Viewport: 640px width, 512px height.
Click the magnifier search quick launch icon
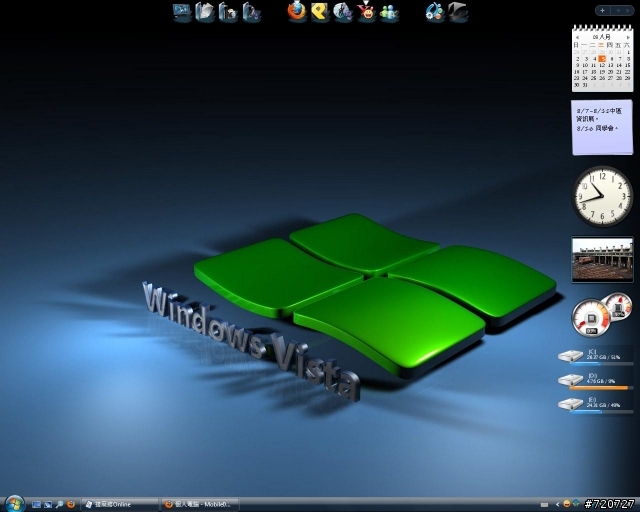pos(59,505)
